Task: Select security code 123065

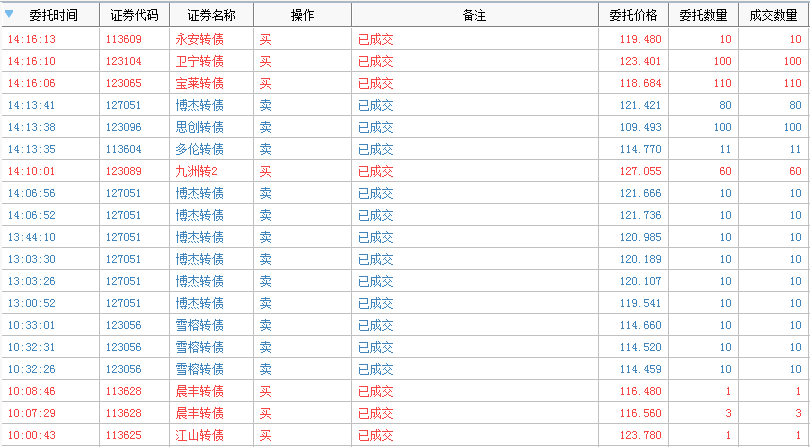Action: point(123,83)
